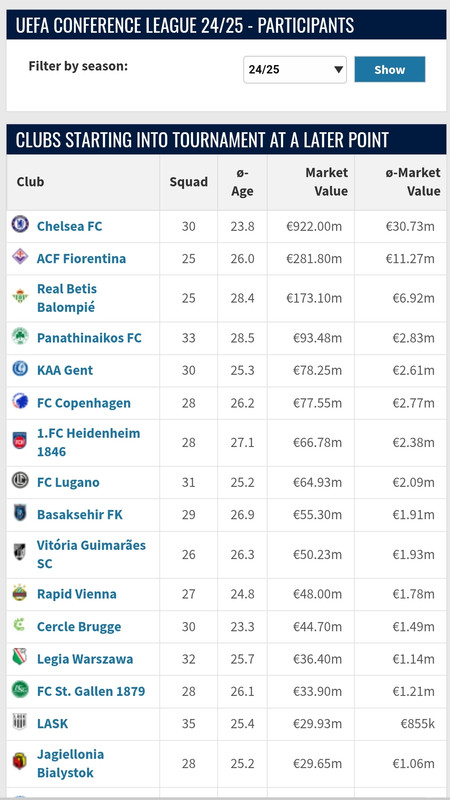Click the KAA Gent crest icon
450x800 pixels.
[x=20, y=368]
